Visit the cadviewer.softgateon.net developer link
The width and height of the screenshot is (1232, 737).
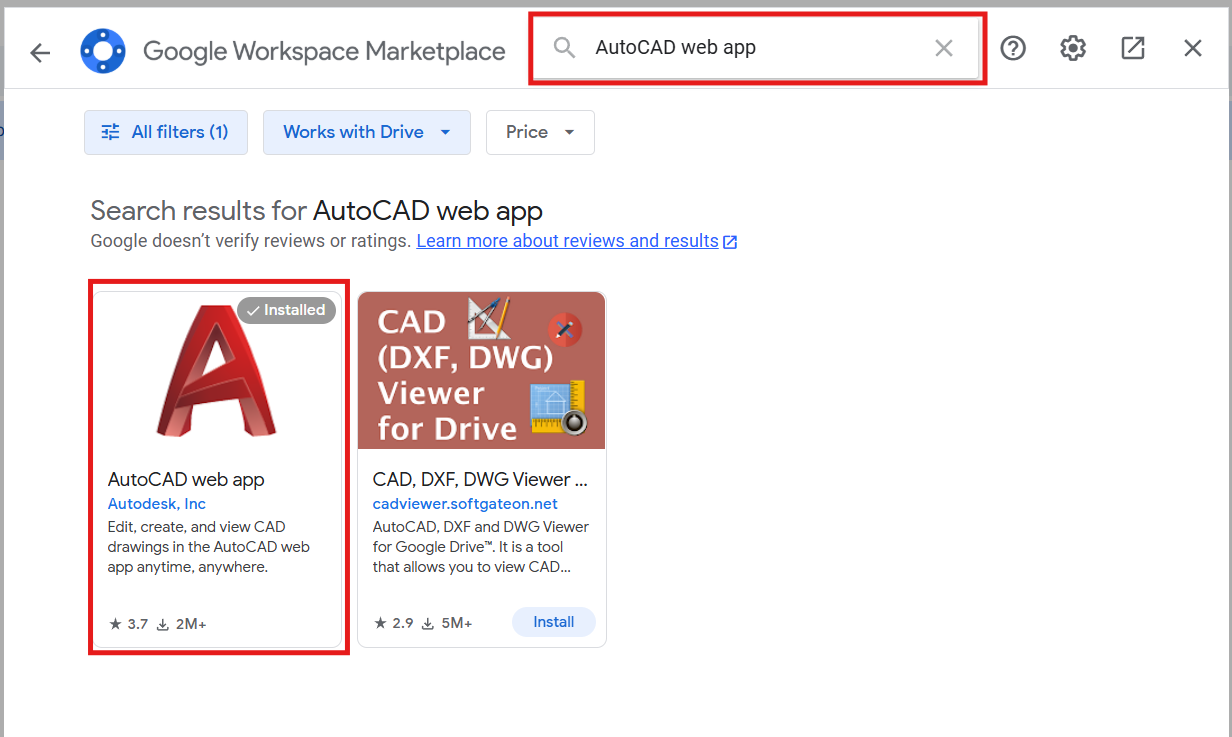pos(464,503)
